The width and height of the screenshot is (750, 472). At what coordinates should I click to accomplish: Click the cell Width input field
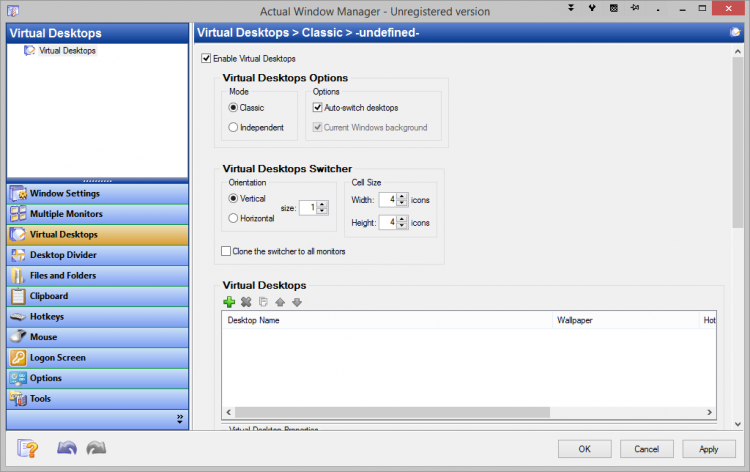388,199
